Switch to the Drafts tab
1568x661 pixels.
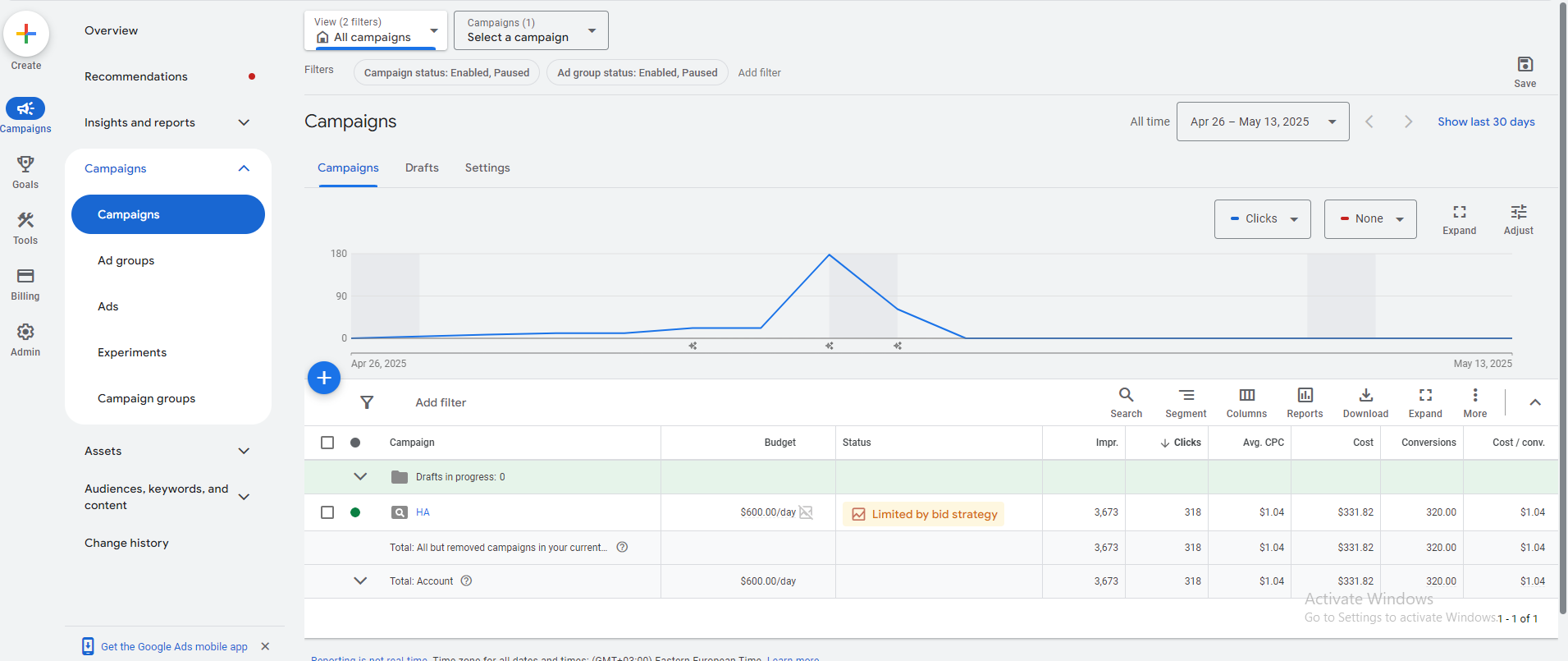[x=422, y=168]
